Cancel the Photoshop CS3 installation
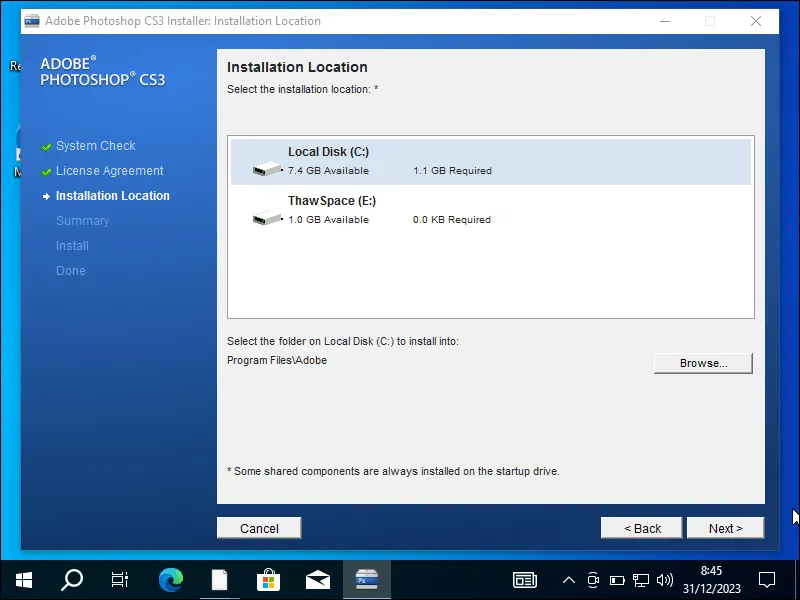The width and height of the screenshot is (800, 600). [x=259, y=528]
